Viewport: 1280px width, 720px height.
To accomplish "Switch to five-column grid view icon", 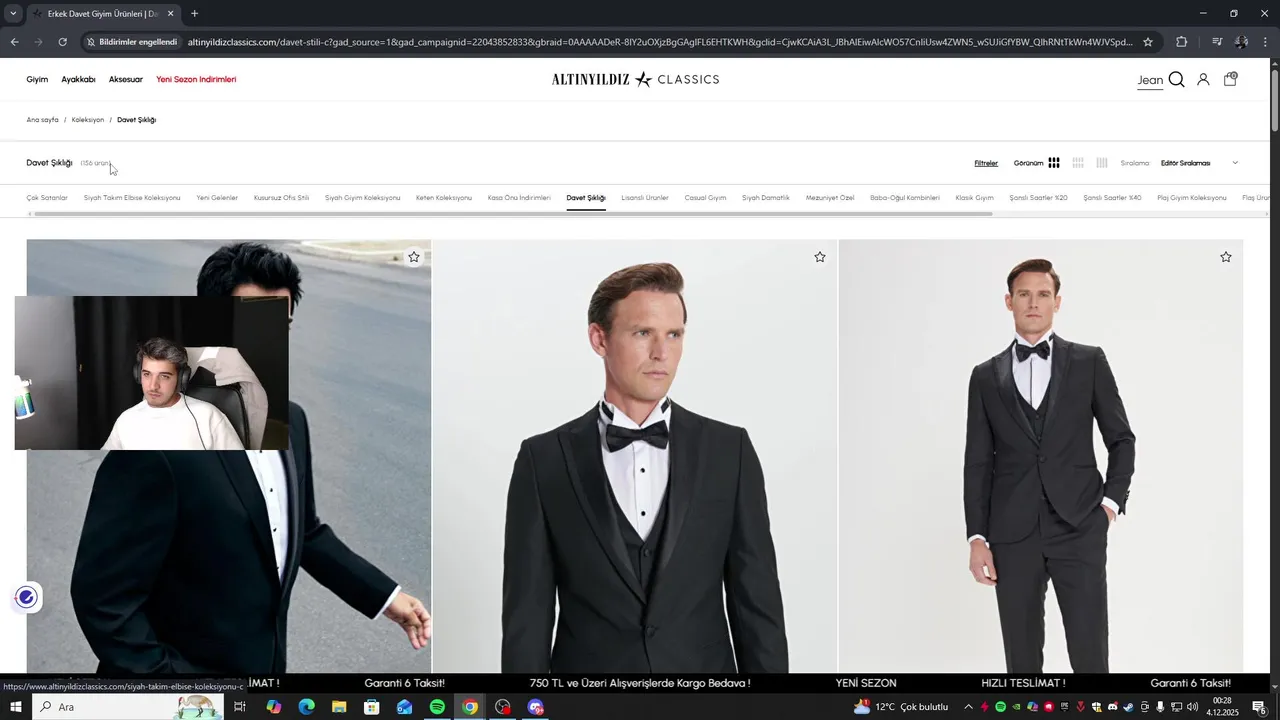I will (1102, 163).
